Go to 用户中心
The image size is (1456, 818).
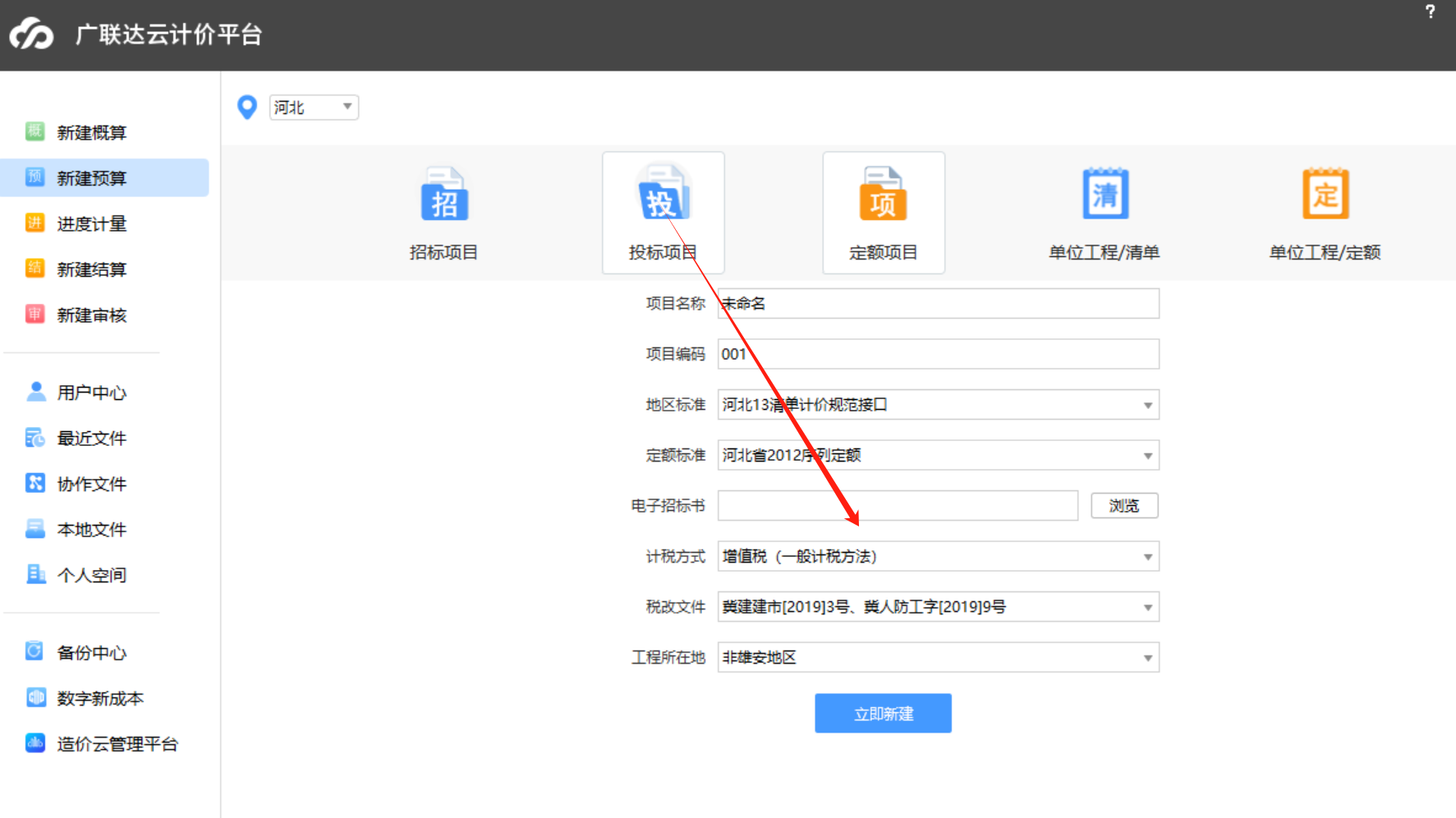[x=91, y=393]
